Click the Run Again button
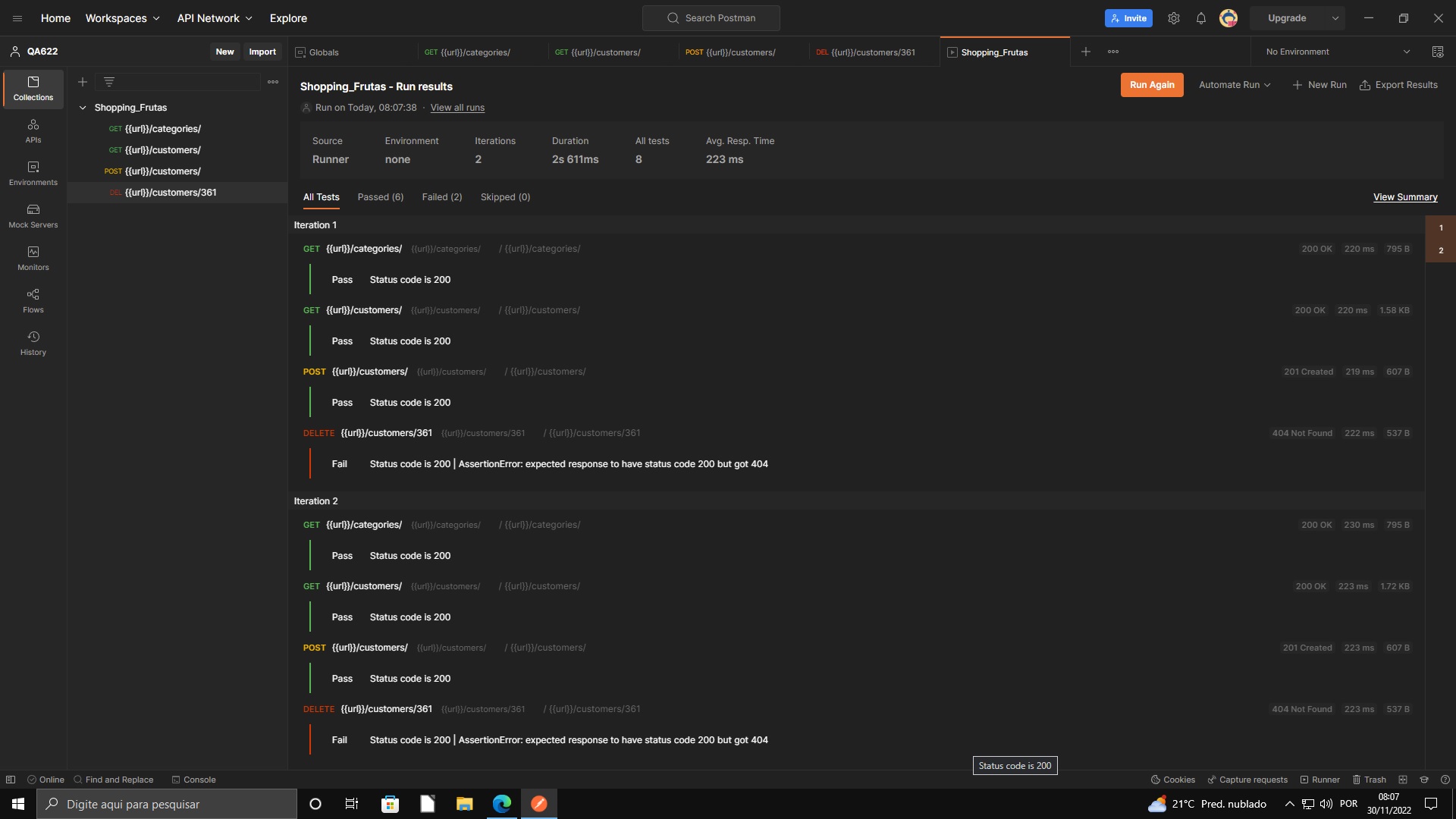This screenshot has width=1456, height=819. point(1151,84)
